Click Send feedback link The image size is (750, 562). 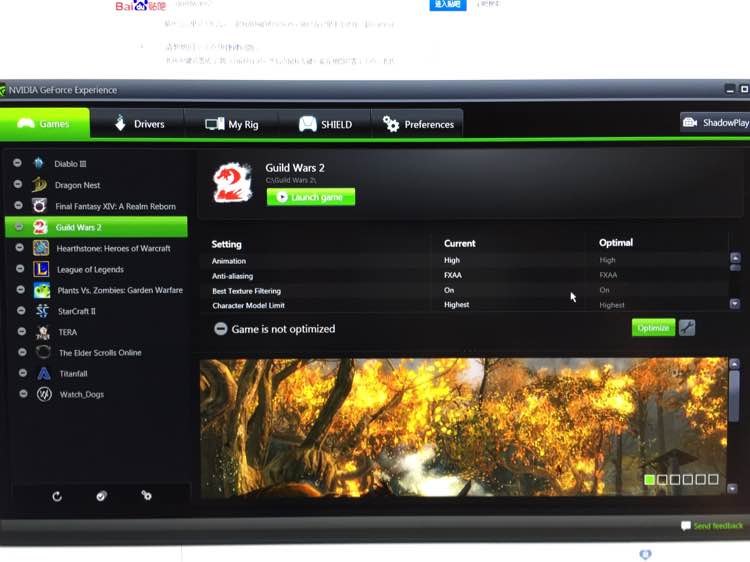[712, 526]
